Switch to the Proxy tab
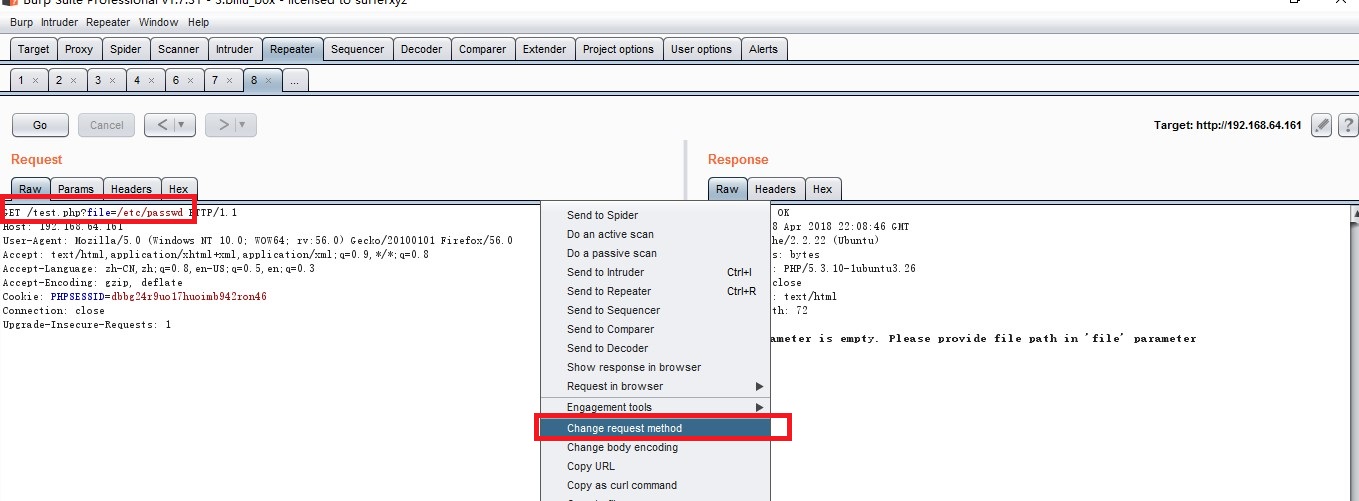This screenshot has height=501, width=1359. (x=79, y=49)
